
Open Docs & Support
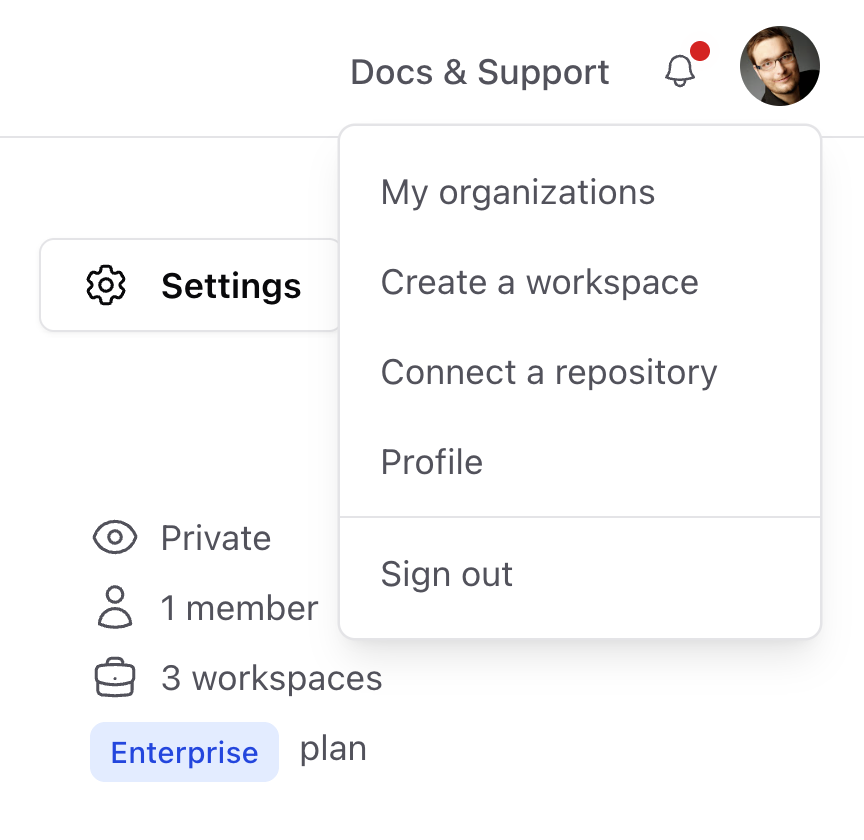point(480,72)
